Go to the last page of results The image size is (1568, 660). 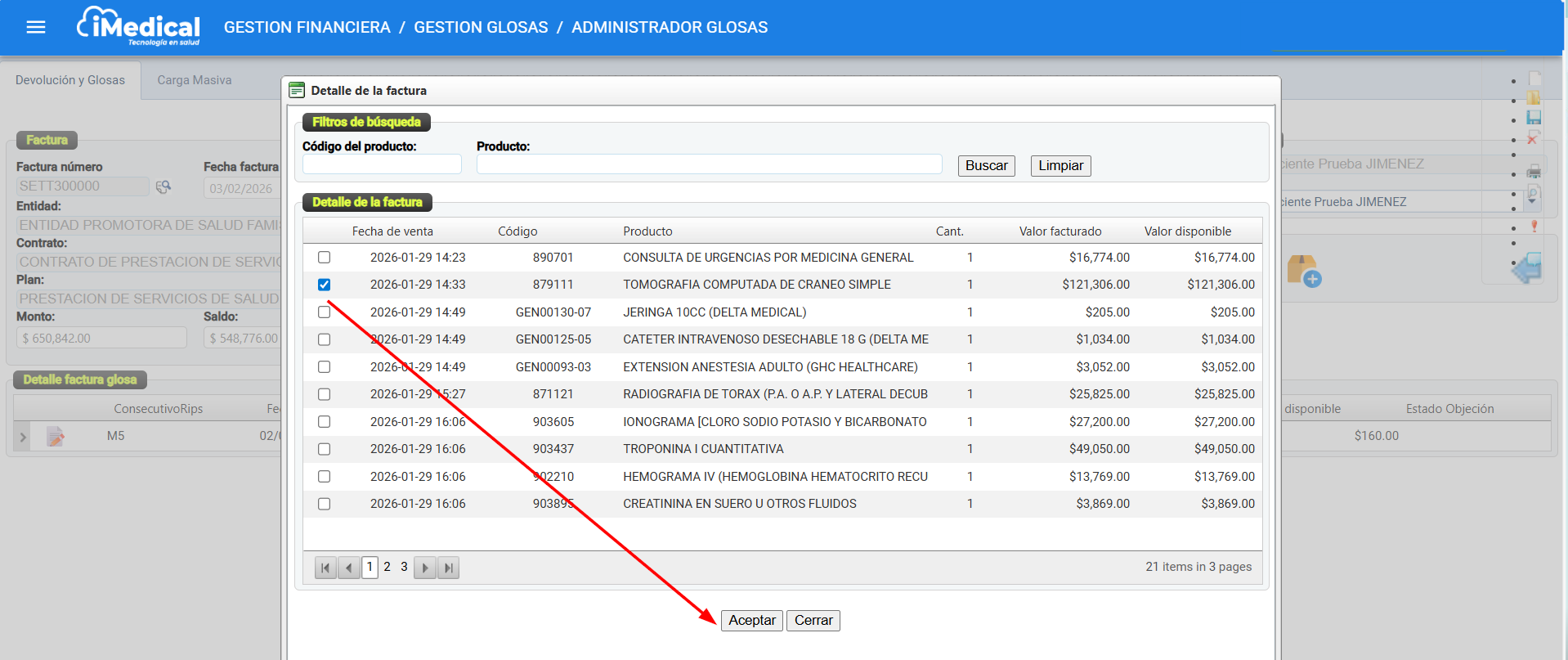tap(448, 568)
